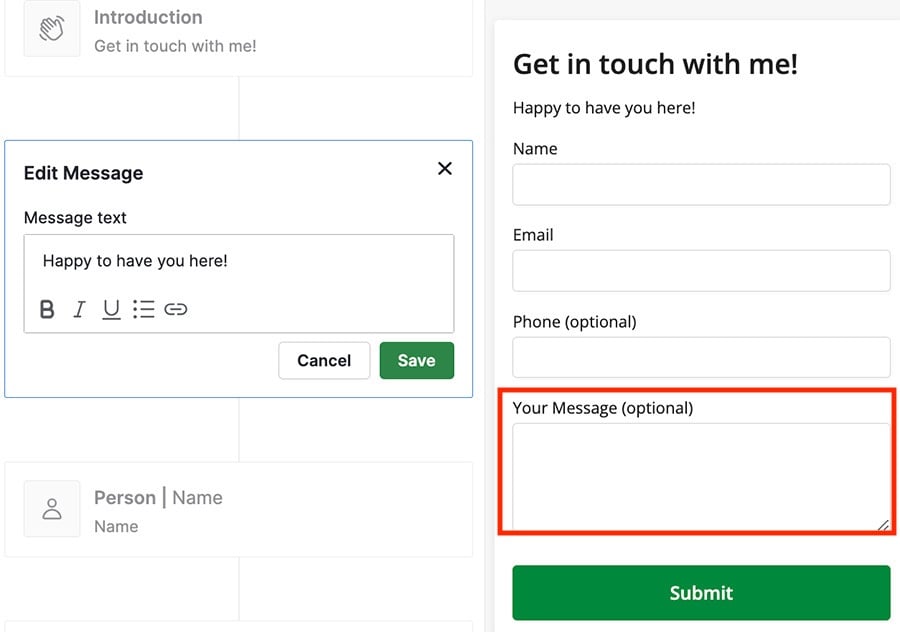Cancel editing the message
Image resolution: width=900 pixels, height=632 pixels.
(324, 360)
